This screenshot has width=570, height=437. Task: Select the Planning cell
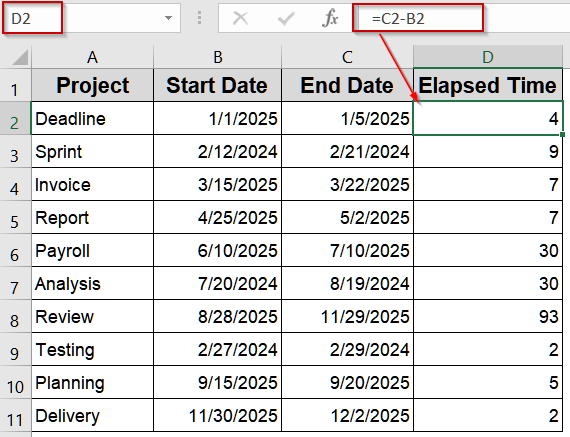pos(92,382)
